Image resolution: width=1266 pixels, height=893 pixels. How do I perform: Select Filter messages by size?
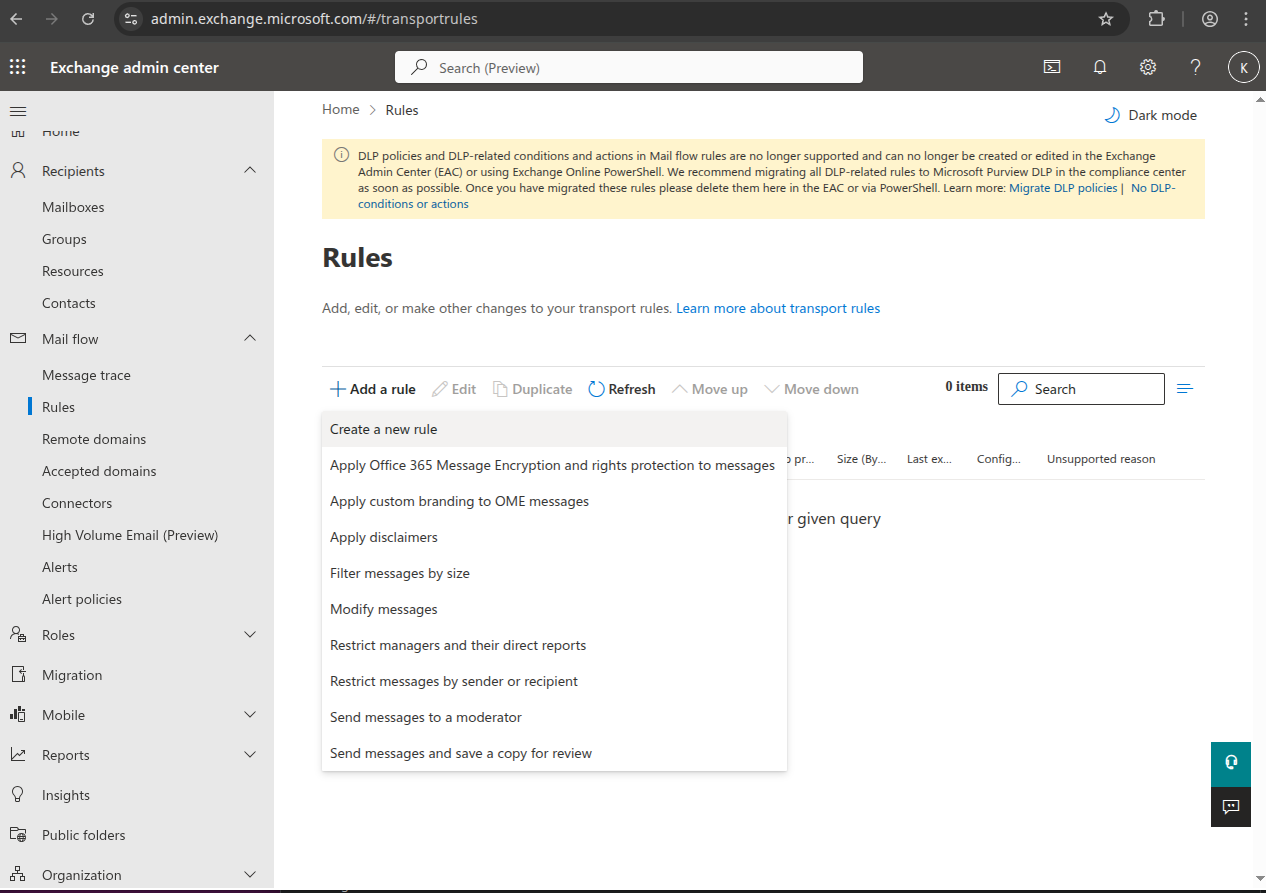point(554,573)
